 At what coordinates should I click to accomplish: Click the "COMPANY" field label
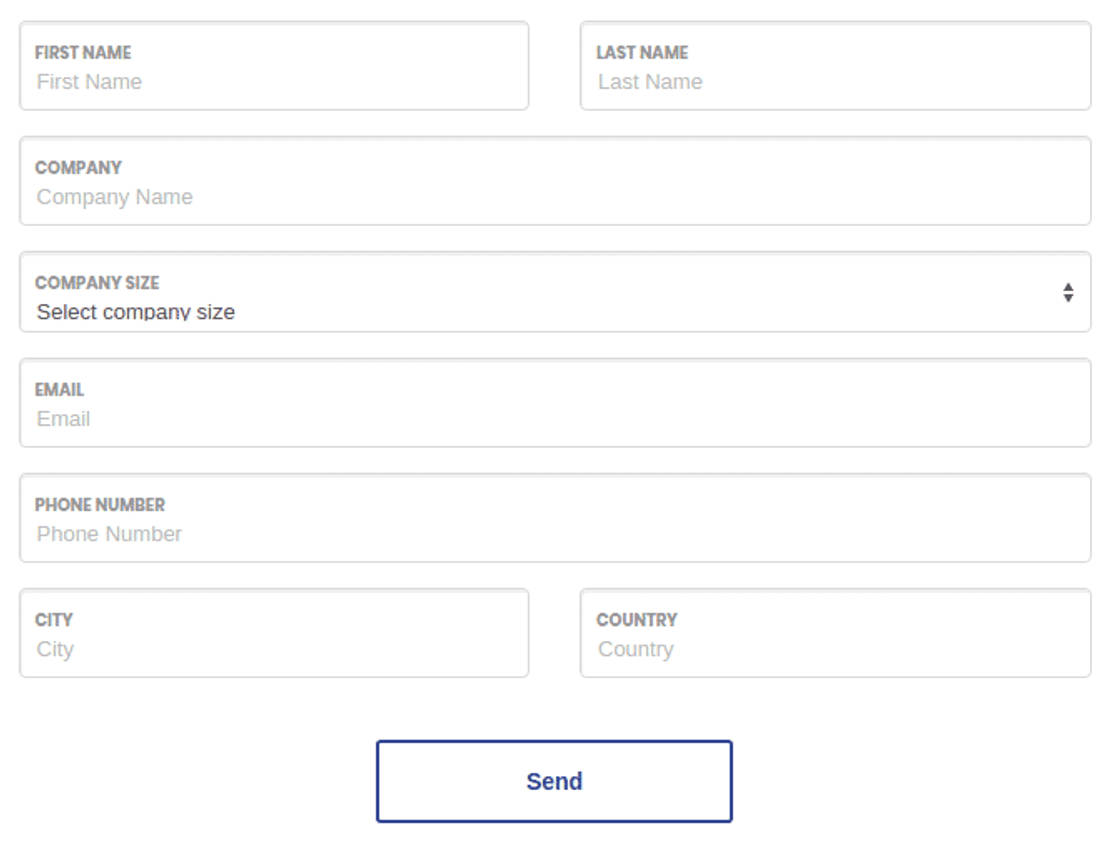[78, 168]
